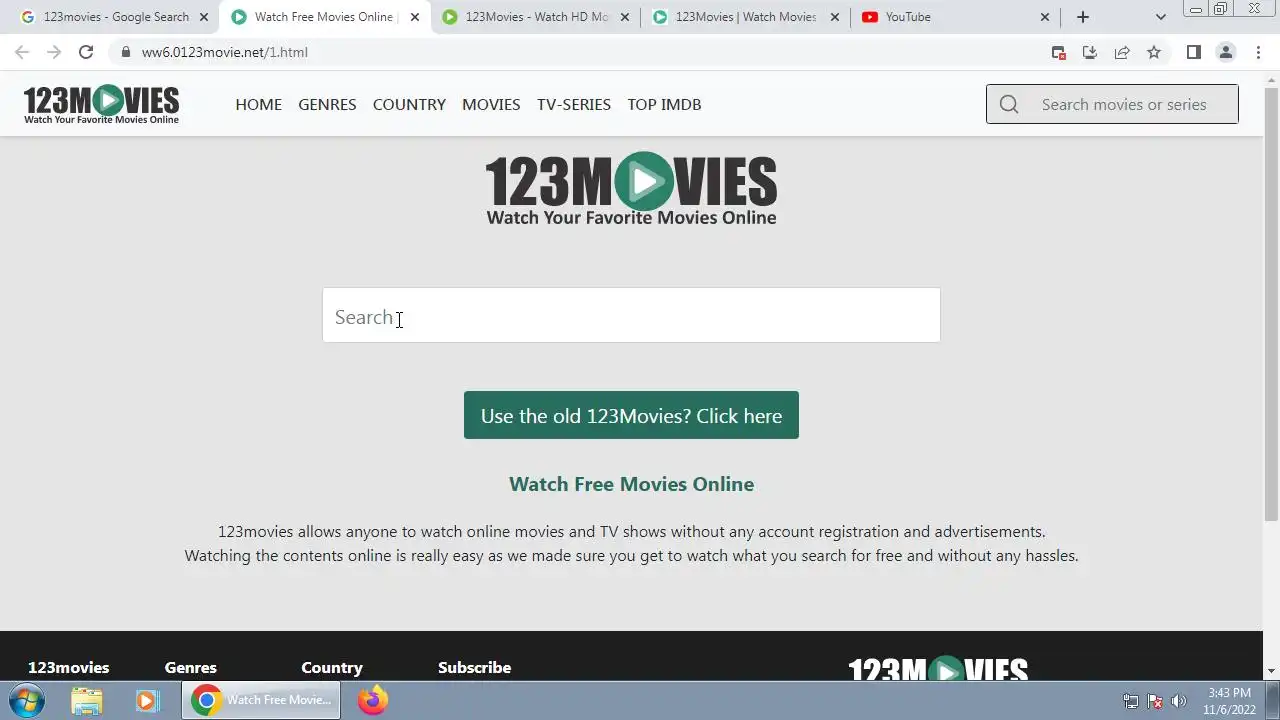Click the scrollbar down arrow
The height and width of the screenshot is (720, 1280).
(1271, 671)
